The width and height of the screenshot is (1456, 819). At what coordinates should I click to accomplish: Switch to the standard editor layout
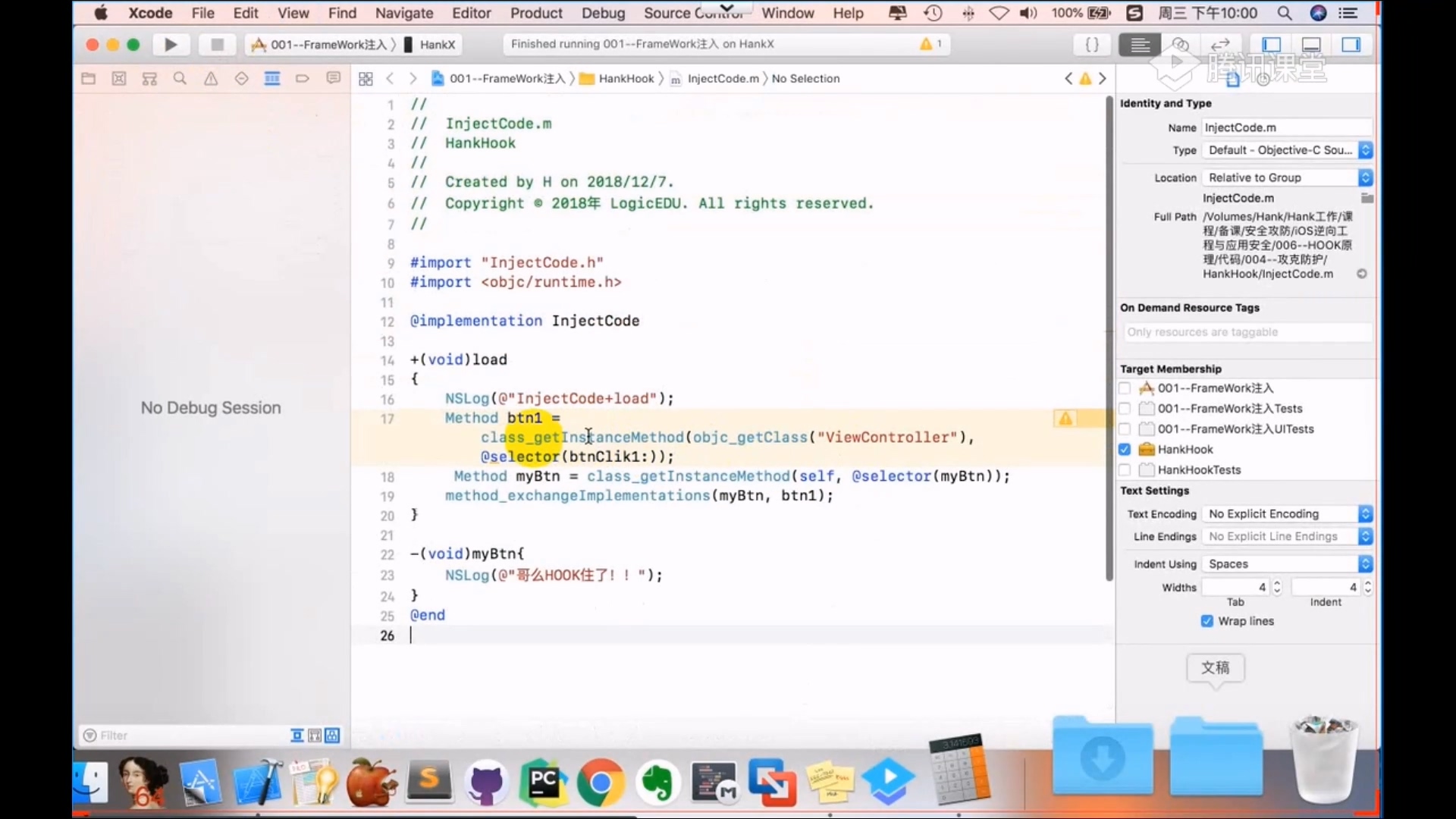(1140, 45)
